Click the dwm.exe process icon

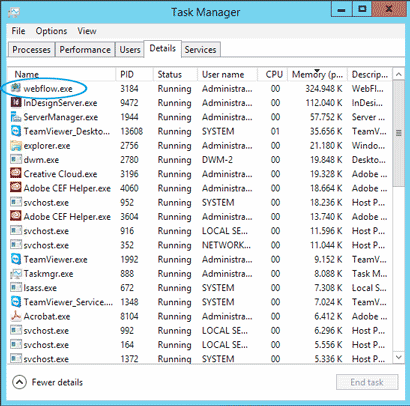[x=16, y=159]
